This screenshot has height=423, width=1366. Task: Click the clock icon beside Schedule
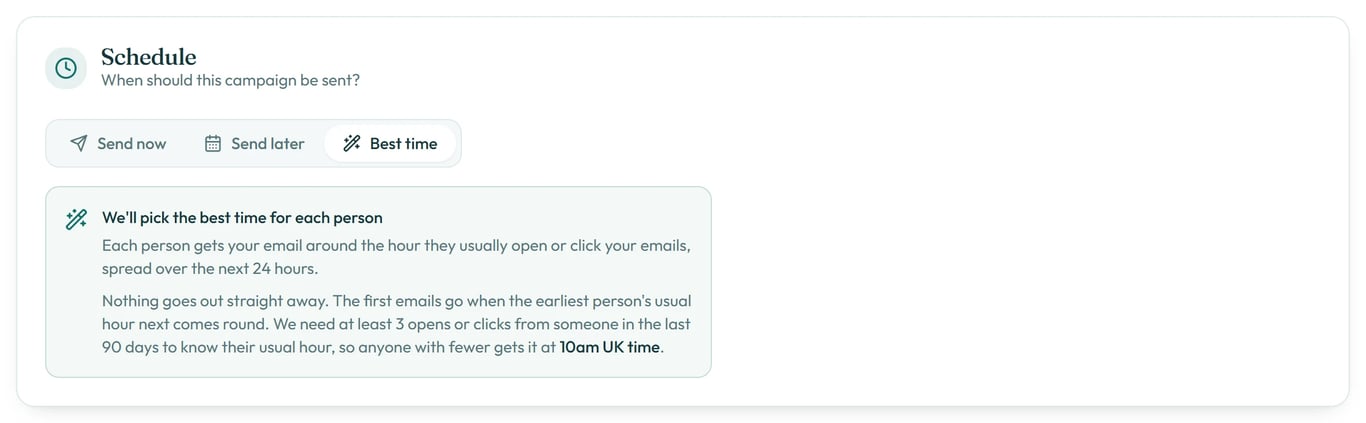coord(66,68)
